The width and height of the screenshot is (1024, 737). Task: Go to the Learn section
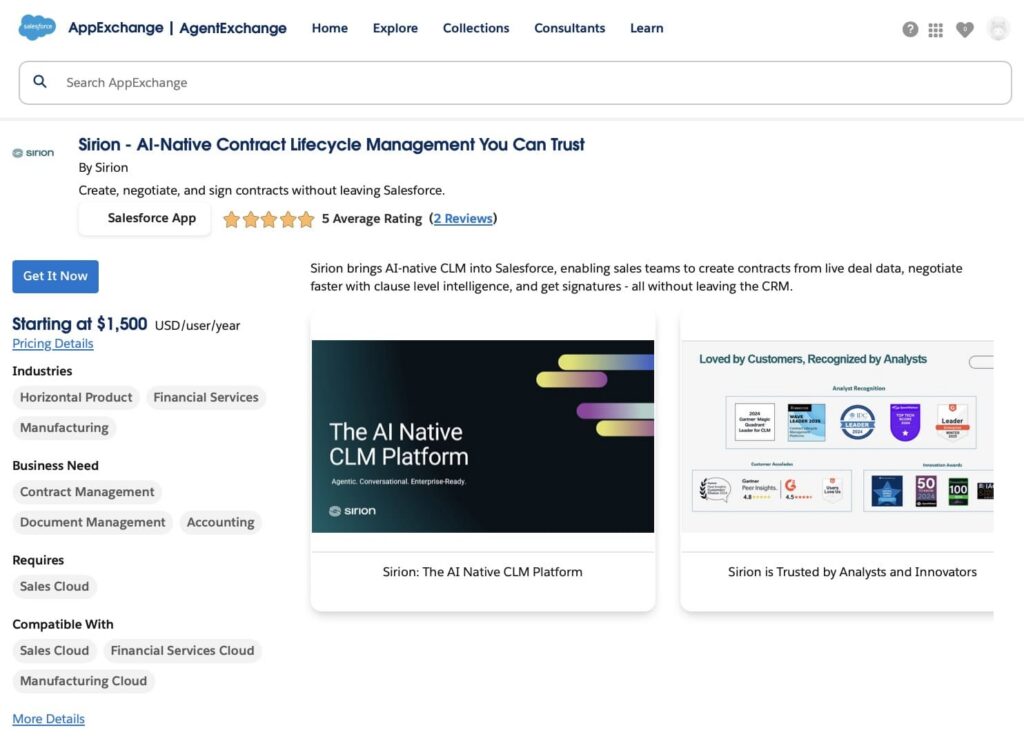click(646, 28)
